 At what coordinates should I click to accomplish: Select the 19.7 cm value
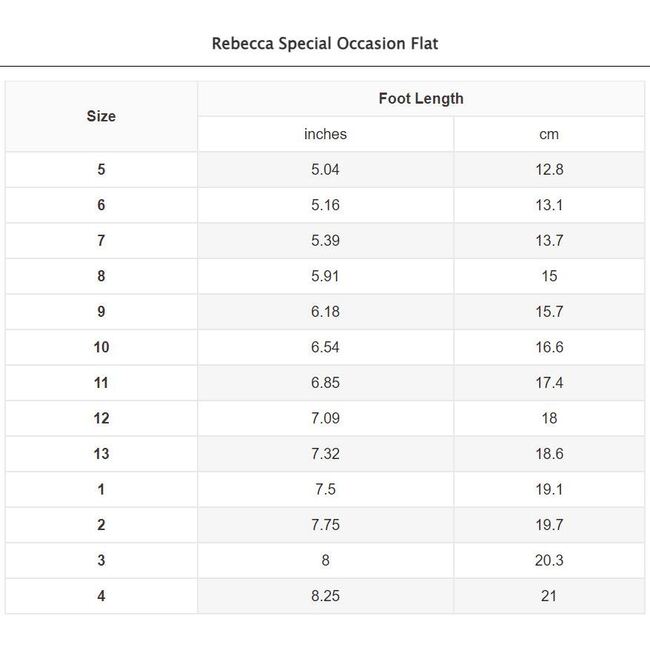point(549,525)
